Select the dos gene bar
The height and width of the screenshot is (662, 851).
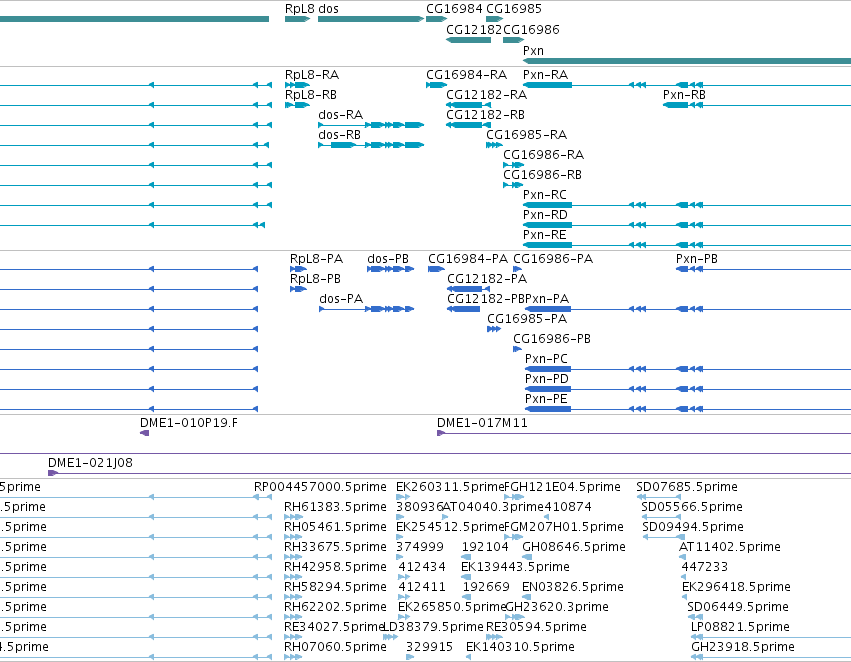click(x=371, y=19)
